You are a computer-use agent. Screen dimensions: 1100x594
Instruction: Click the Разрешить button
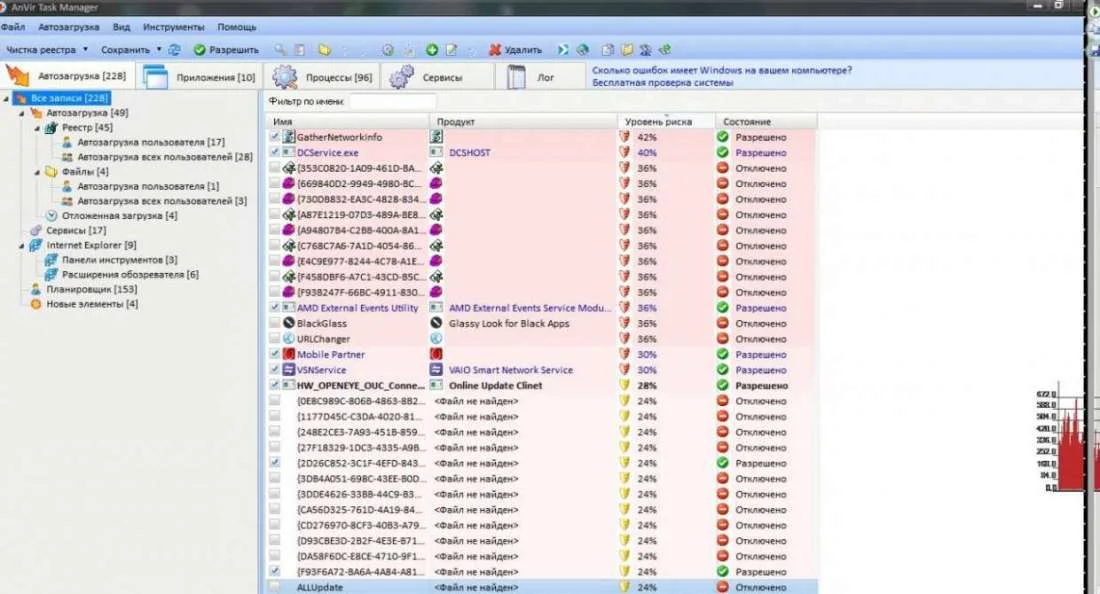[227, 50]
